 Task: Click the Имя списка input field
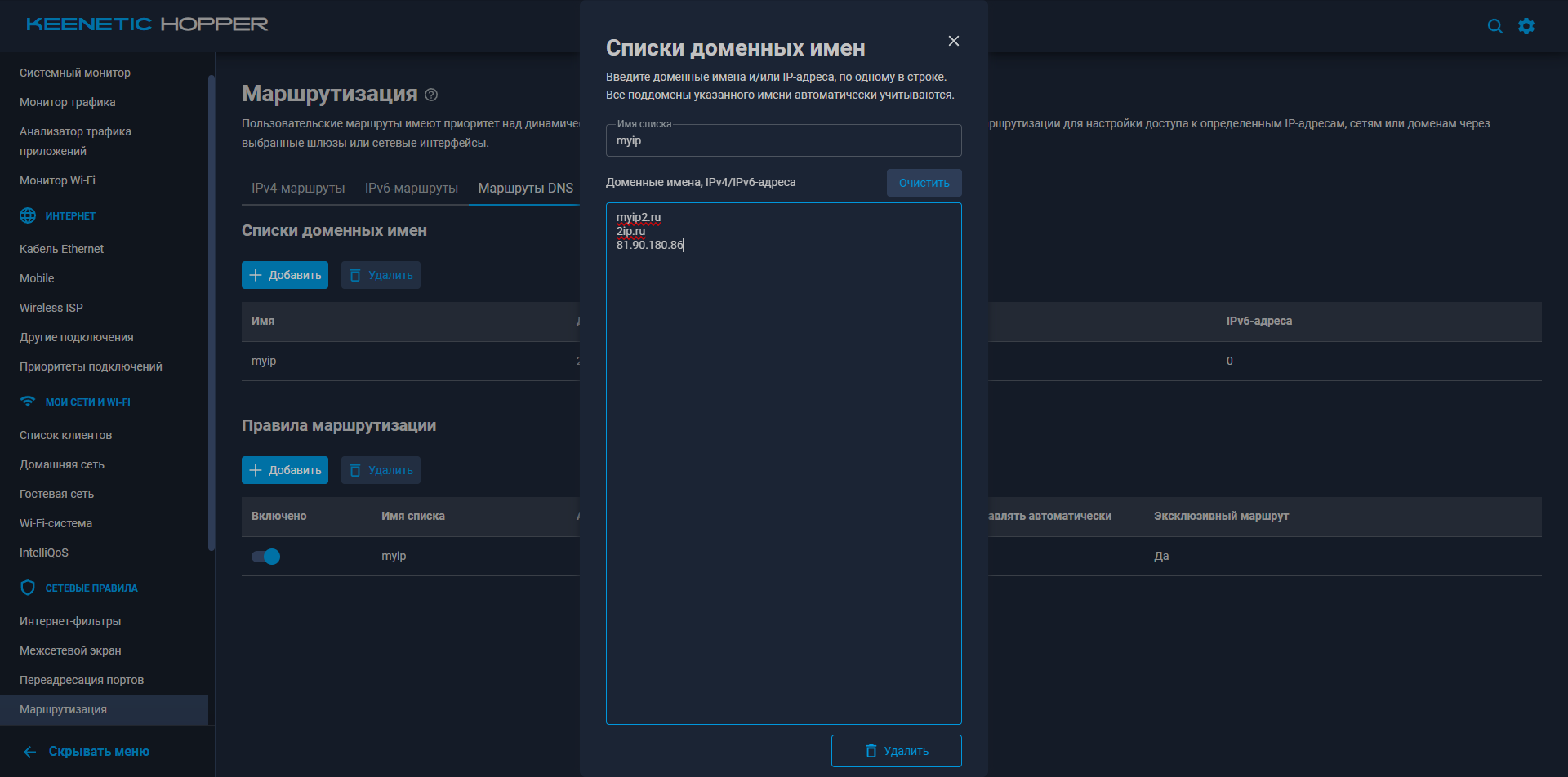click(x=783, y=141)
